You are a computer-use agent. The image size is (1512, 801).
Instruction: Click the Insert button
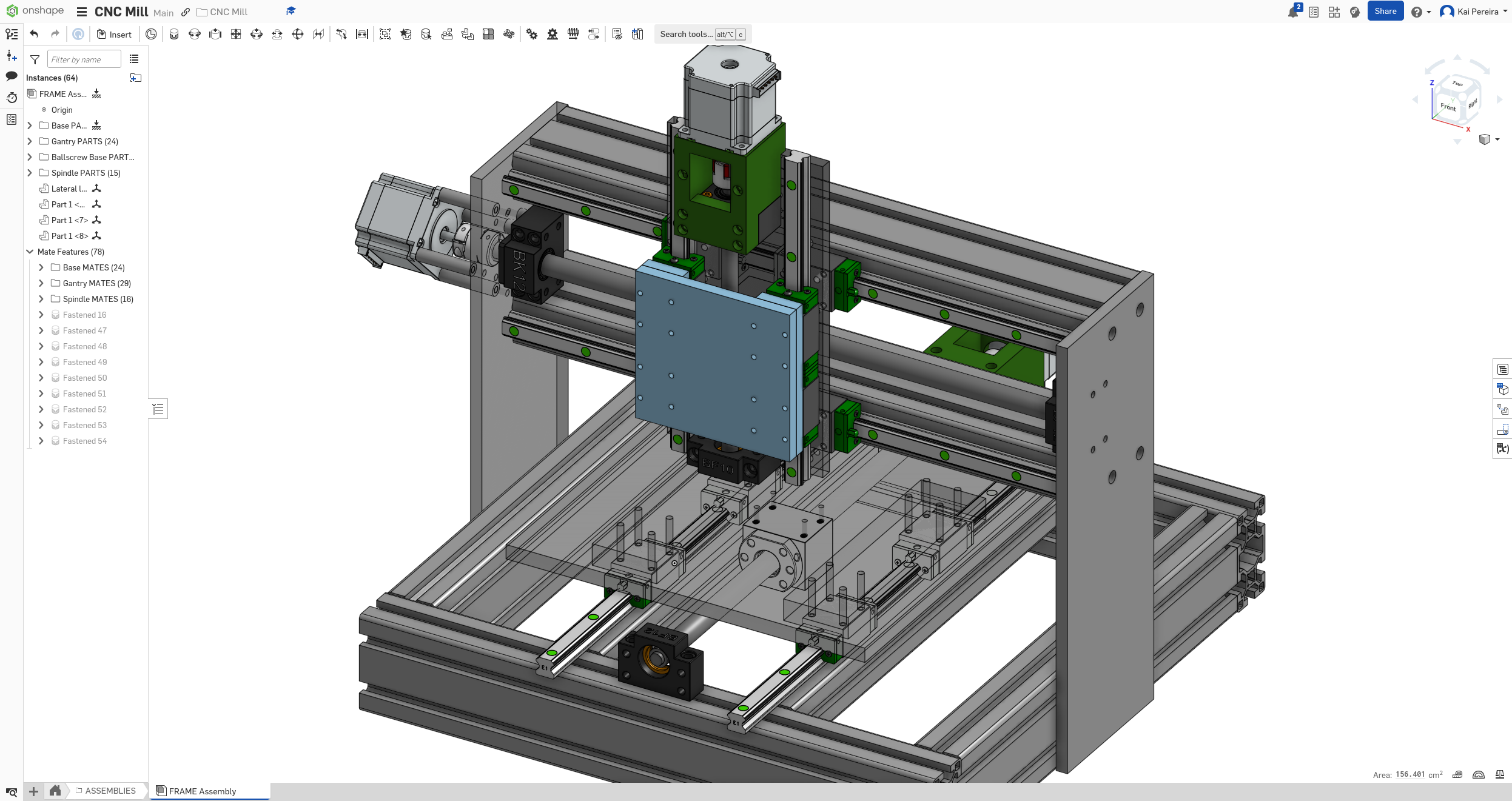point(114,35)
